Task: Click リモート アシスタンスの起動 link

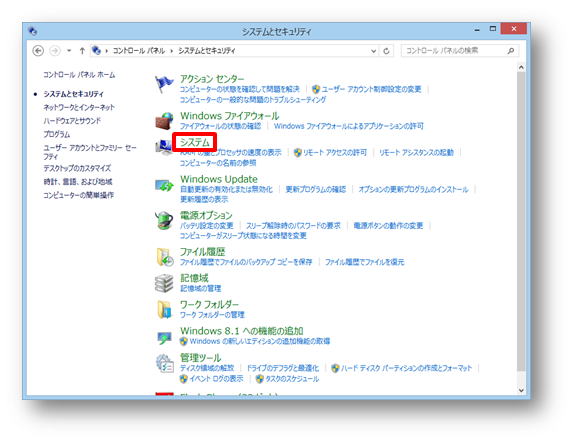Action: point(416,152)
